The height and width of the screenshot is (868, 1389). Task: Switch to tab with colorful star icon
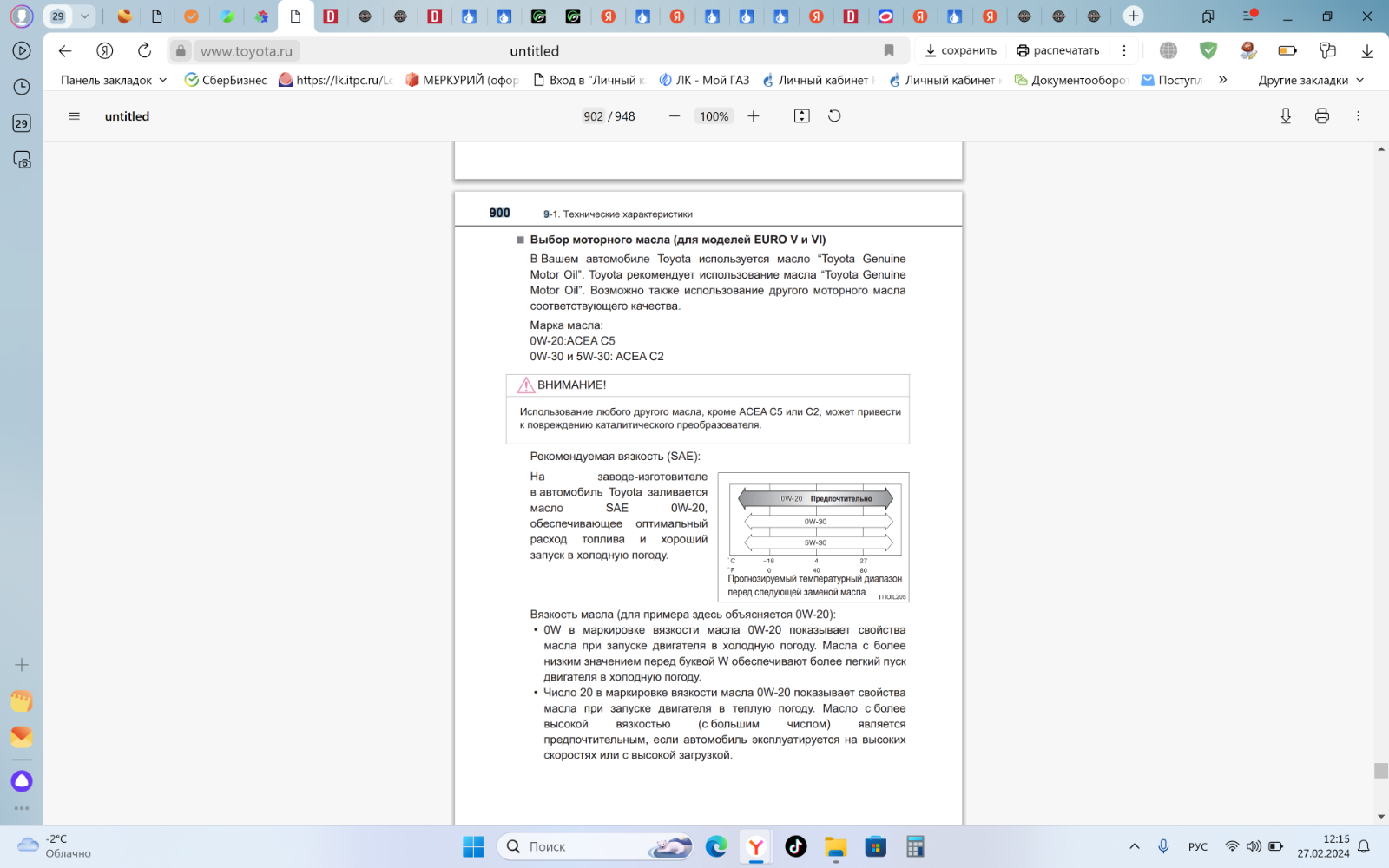click(x=261, y=16)
